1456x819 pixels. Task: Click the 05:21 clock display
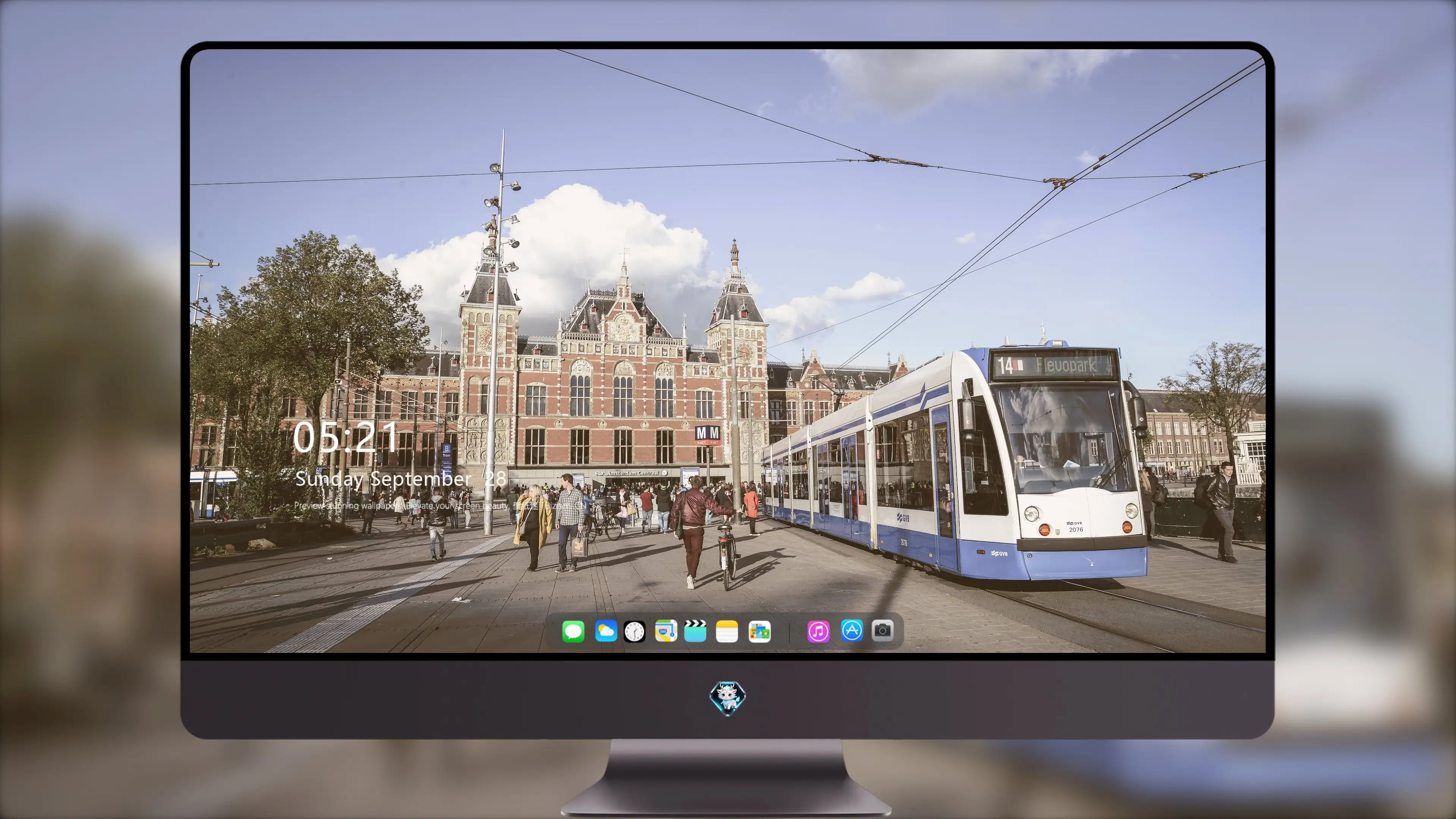345,437
